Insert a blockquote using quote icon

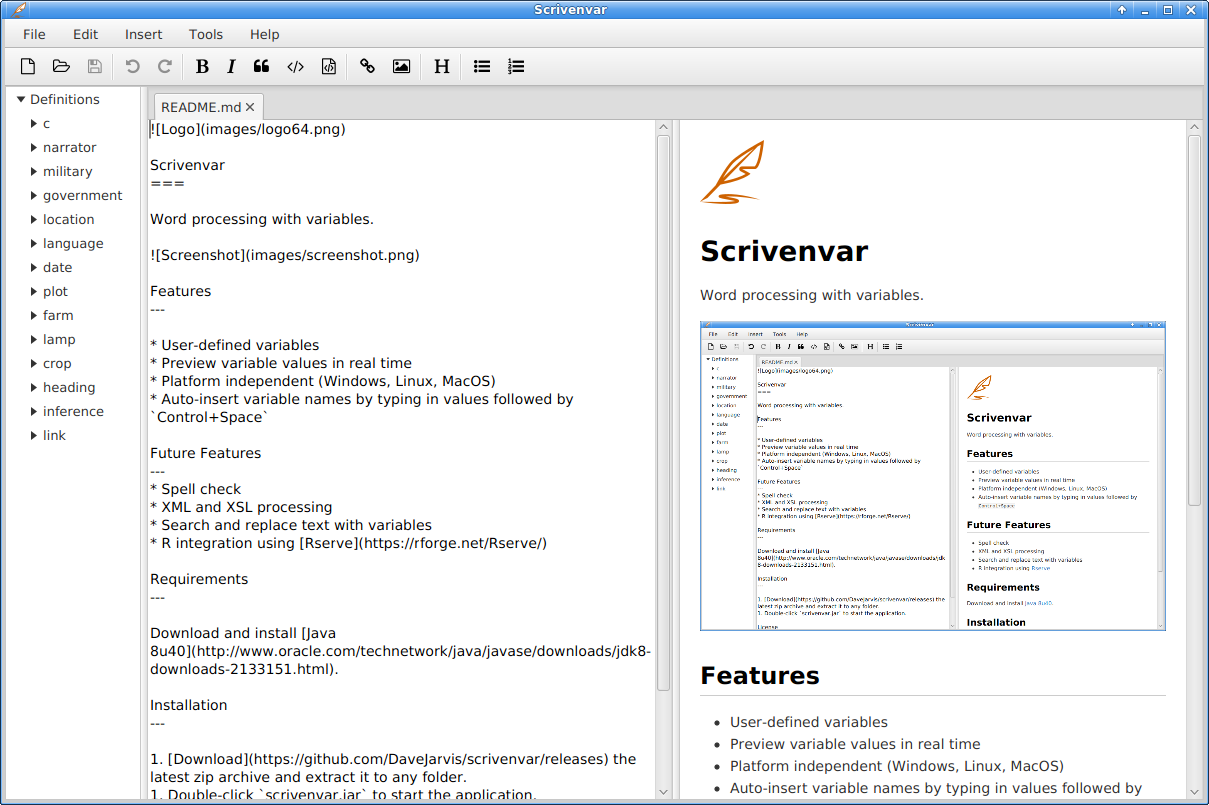point(262,67)
